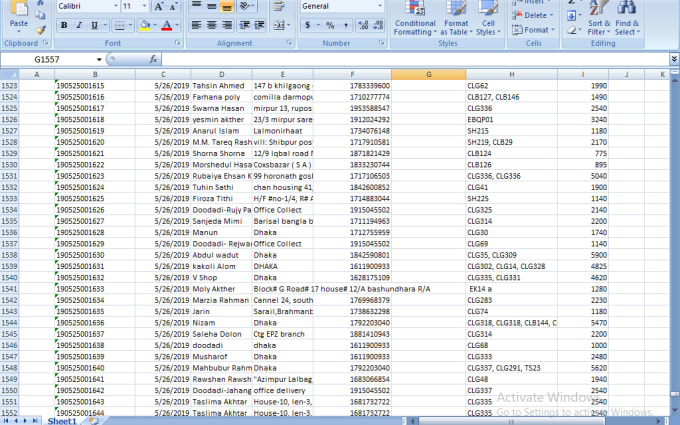Click the Increase Decimal icon
The width and height of the screenshot is (680, 425).
click(x=363, y=25)
